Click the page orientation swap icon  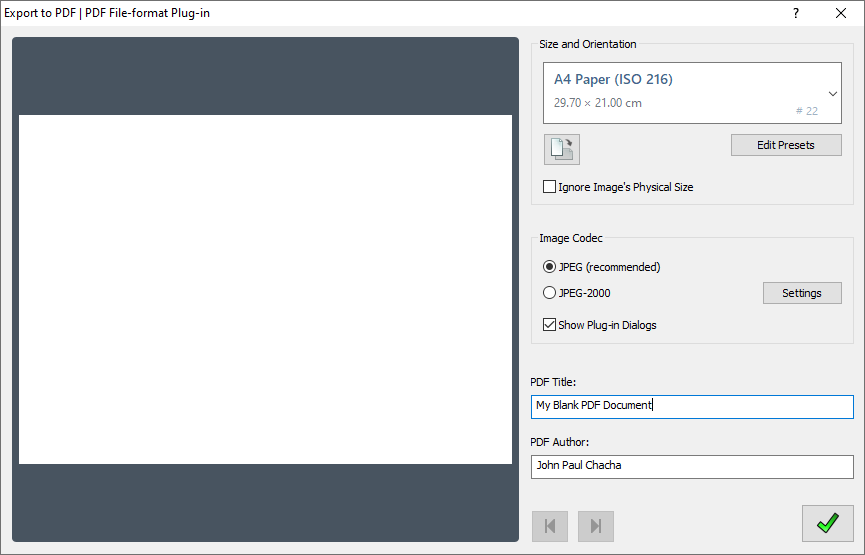click(562, 149)
